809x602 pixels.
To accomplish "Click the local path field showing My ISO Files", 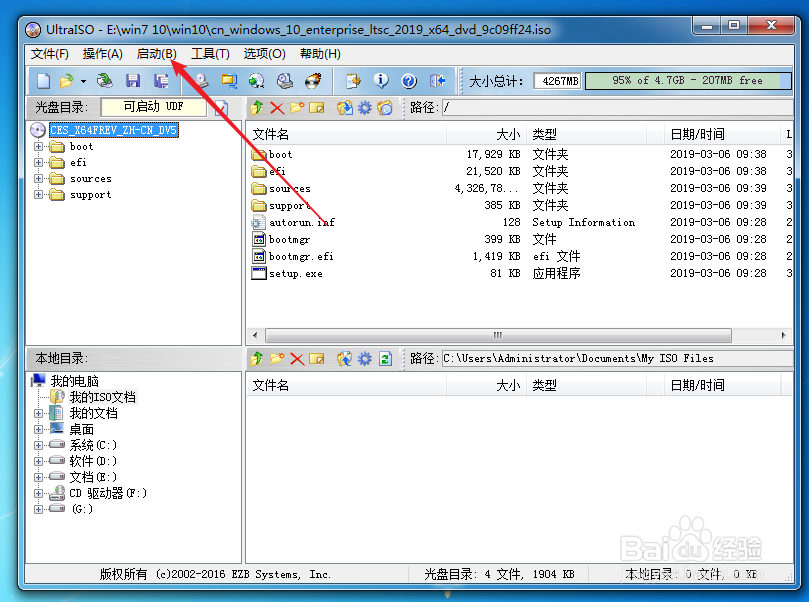I will [617, 359].
